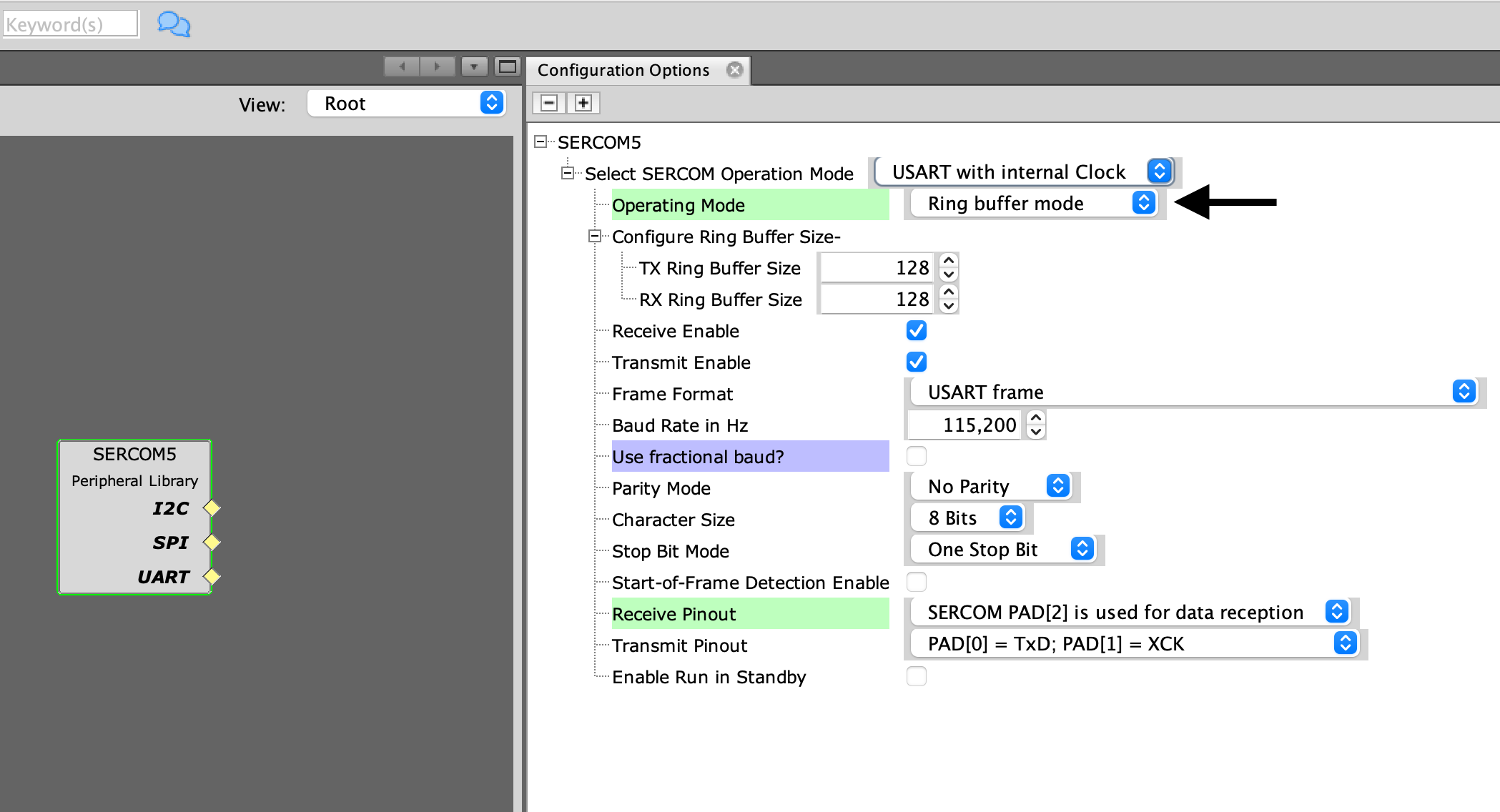
Task: Click the maximize panel window icon
Action: pos(507,67)
